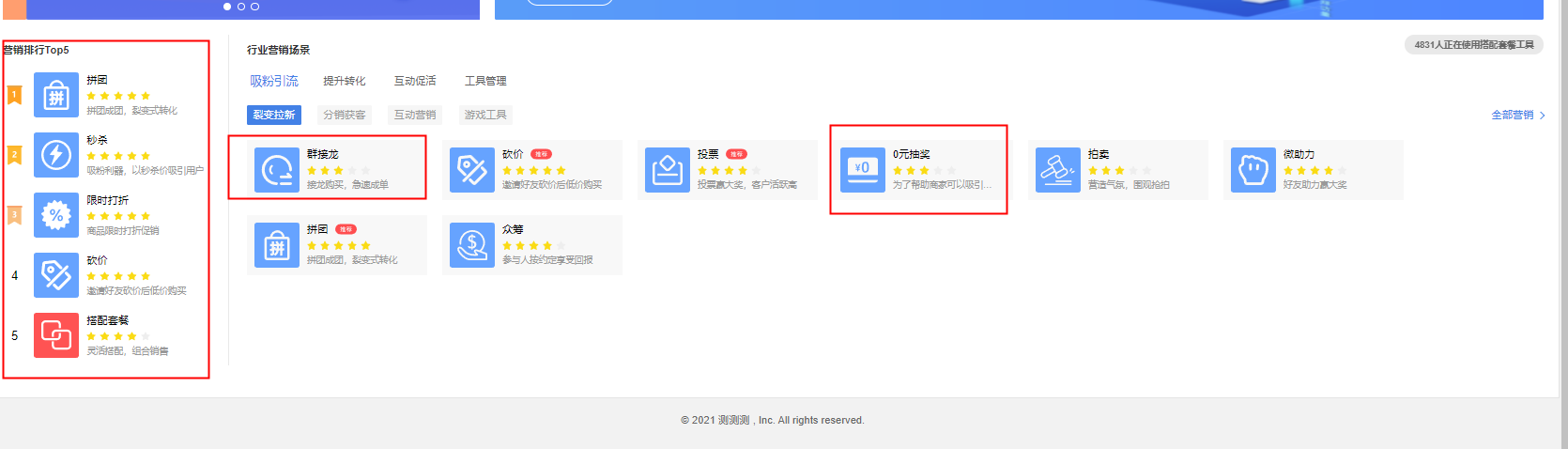Screen dimensions: 1568x449
Task: Open rank-4 砍价 icon in Top5 list
Action: [56, 275]
